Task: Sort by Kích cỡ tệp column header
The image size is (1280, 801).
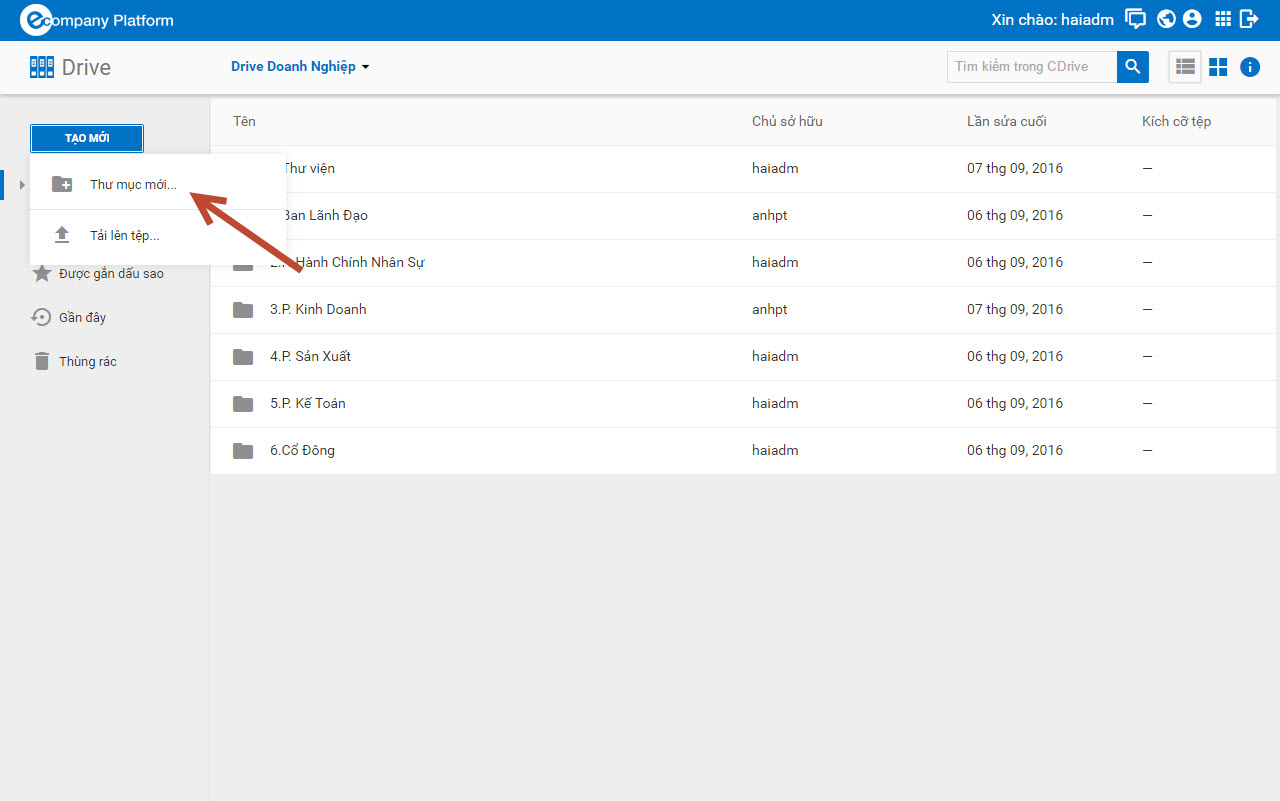Action: click(x=1177, y=121)
